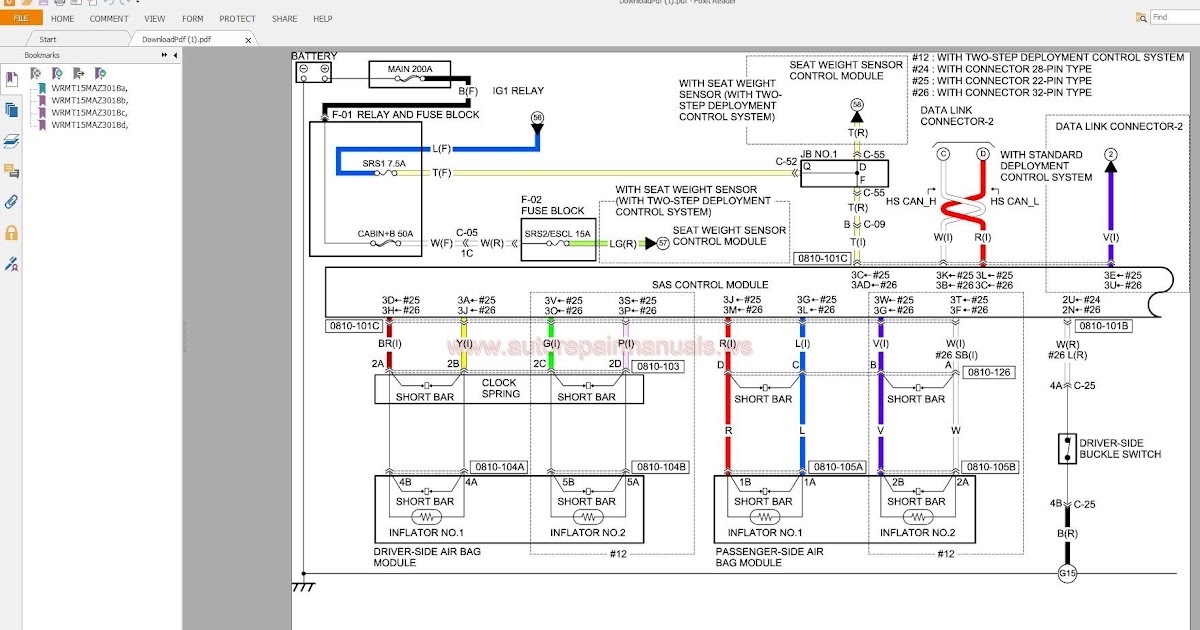The width and height of the screenshot is (1200, 630).
Task: Click the SAS CONTROL MODULE text
Action: click(710, 285)
